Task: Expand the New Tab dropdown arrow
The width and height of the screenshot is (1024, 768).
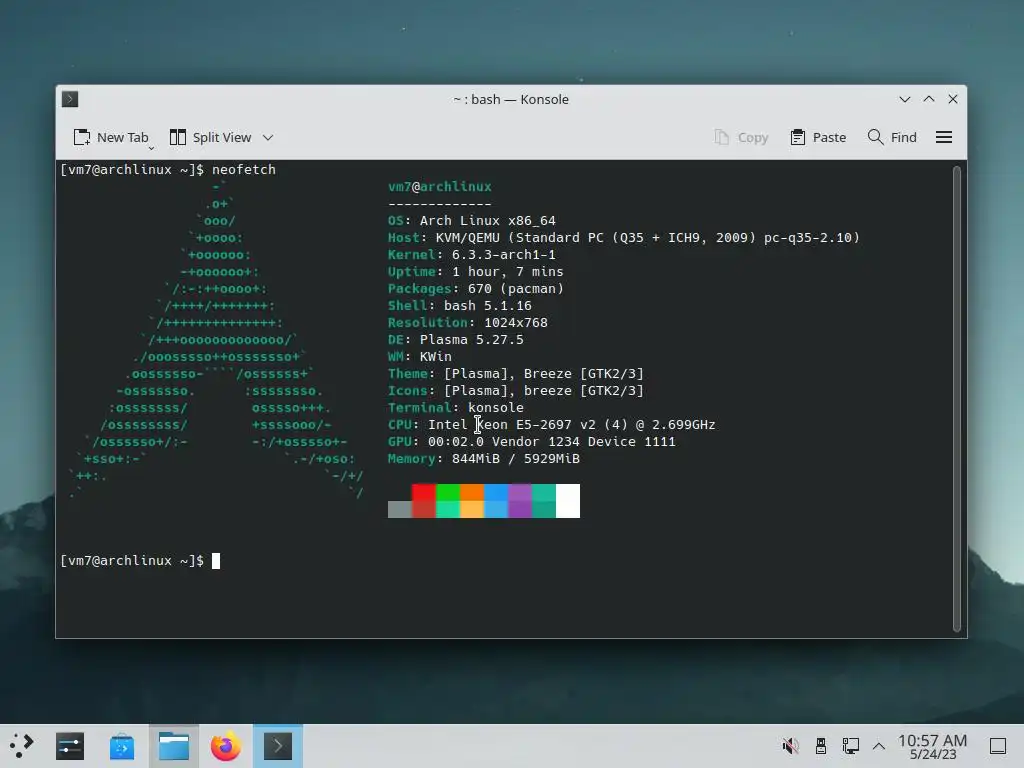Action: (x=152, y=148)
